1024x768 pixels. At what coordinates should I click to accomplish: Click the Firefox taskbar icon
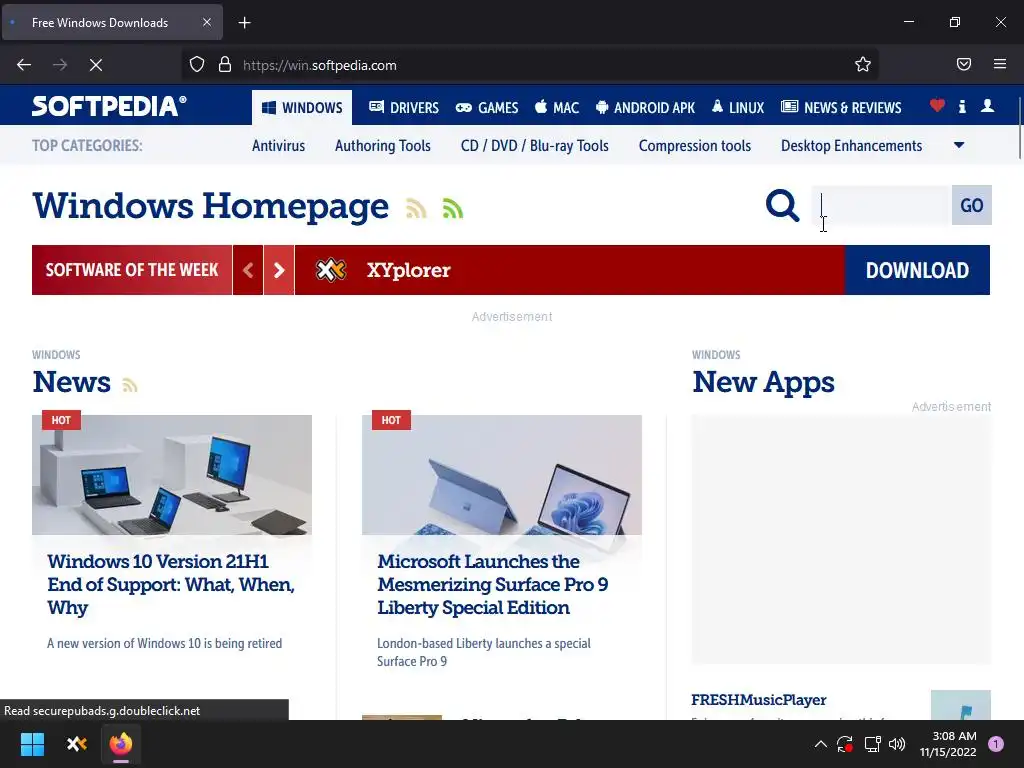coord(121,744)
